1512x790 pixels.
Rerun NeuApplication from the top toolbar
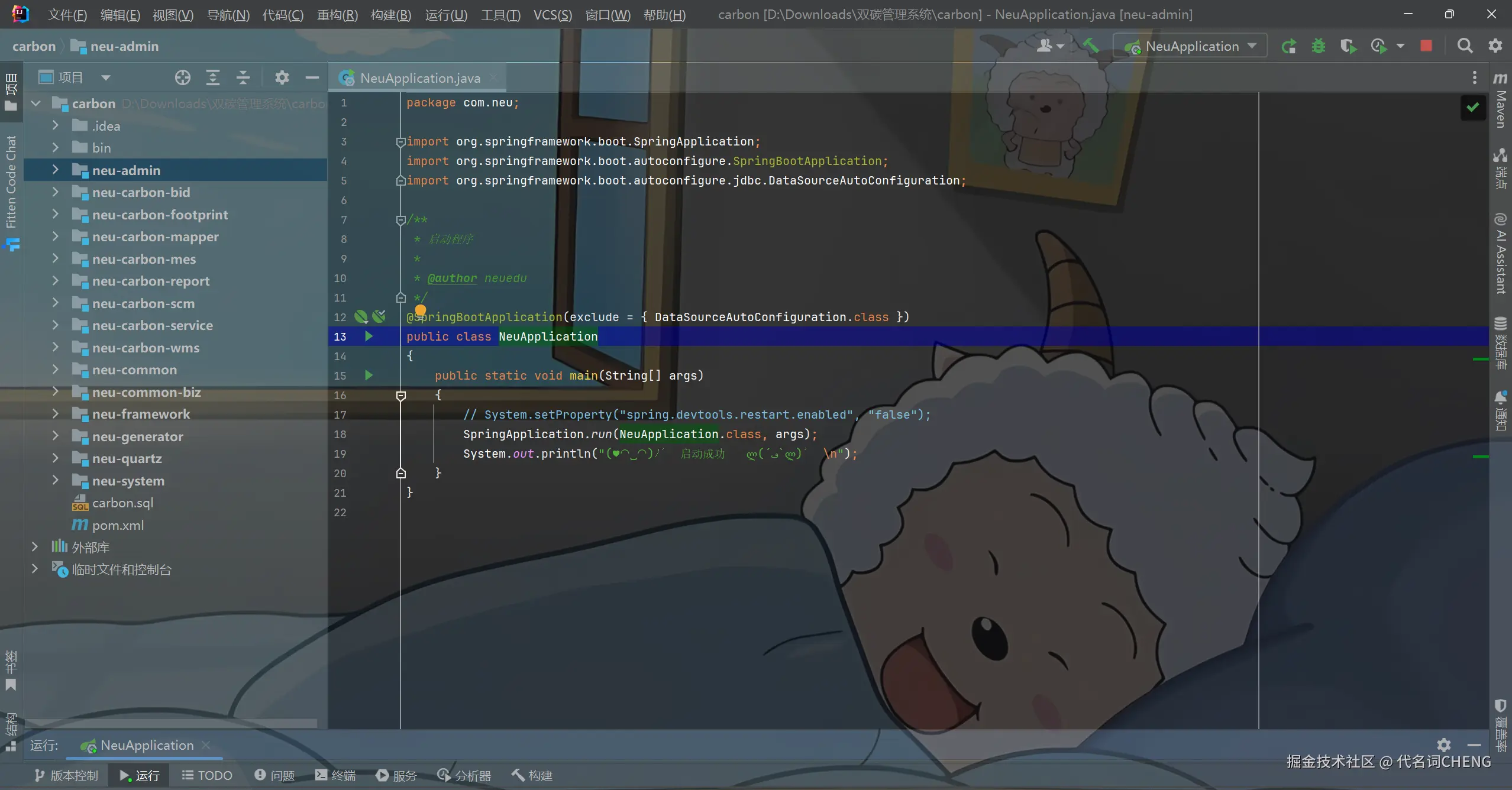[x=1289, y=46]
